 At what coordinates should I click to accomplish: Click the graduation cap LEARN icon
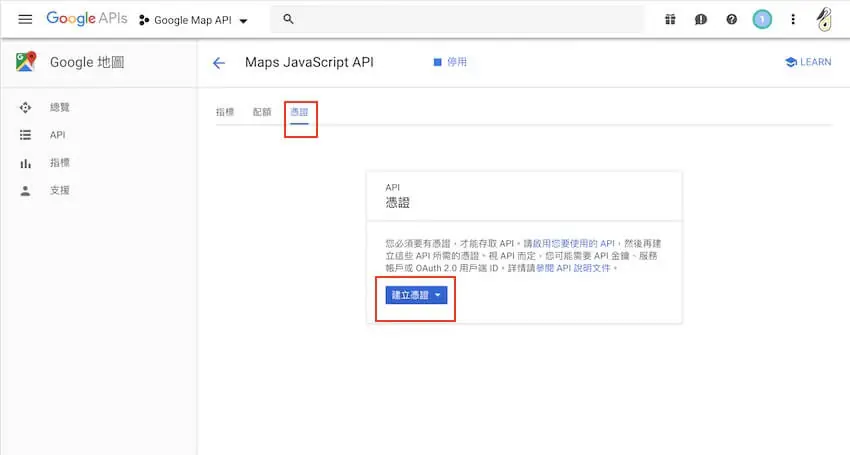tap(791, 62)
